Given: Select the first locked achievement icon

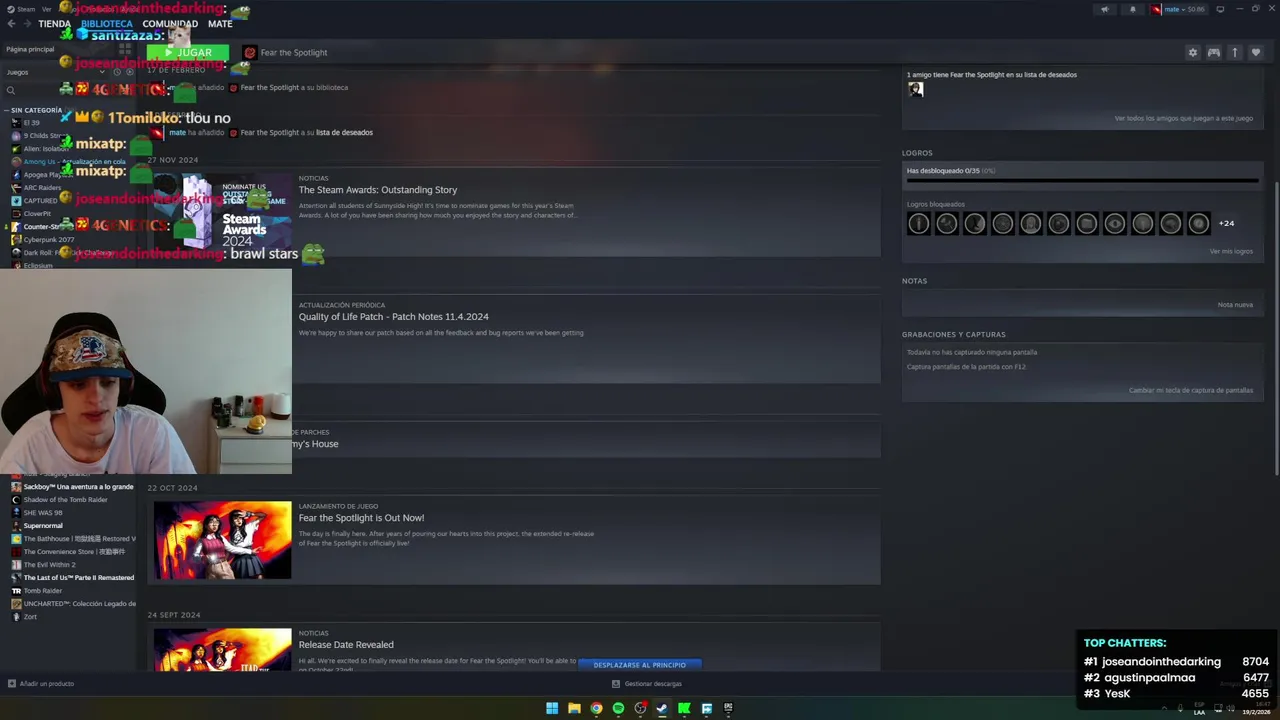Looking at the screenshot, I should click(918, 223).
